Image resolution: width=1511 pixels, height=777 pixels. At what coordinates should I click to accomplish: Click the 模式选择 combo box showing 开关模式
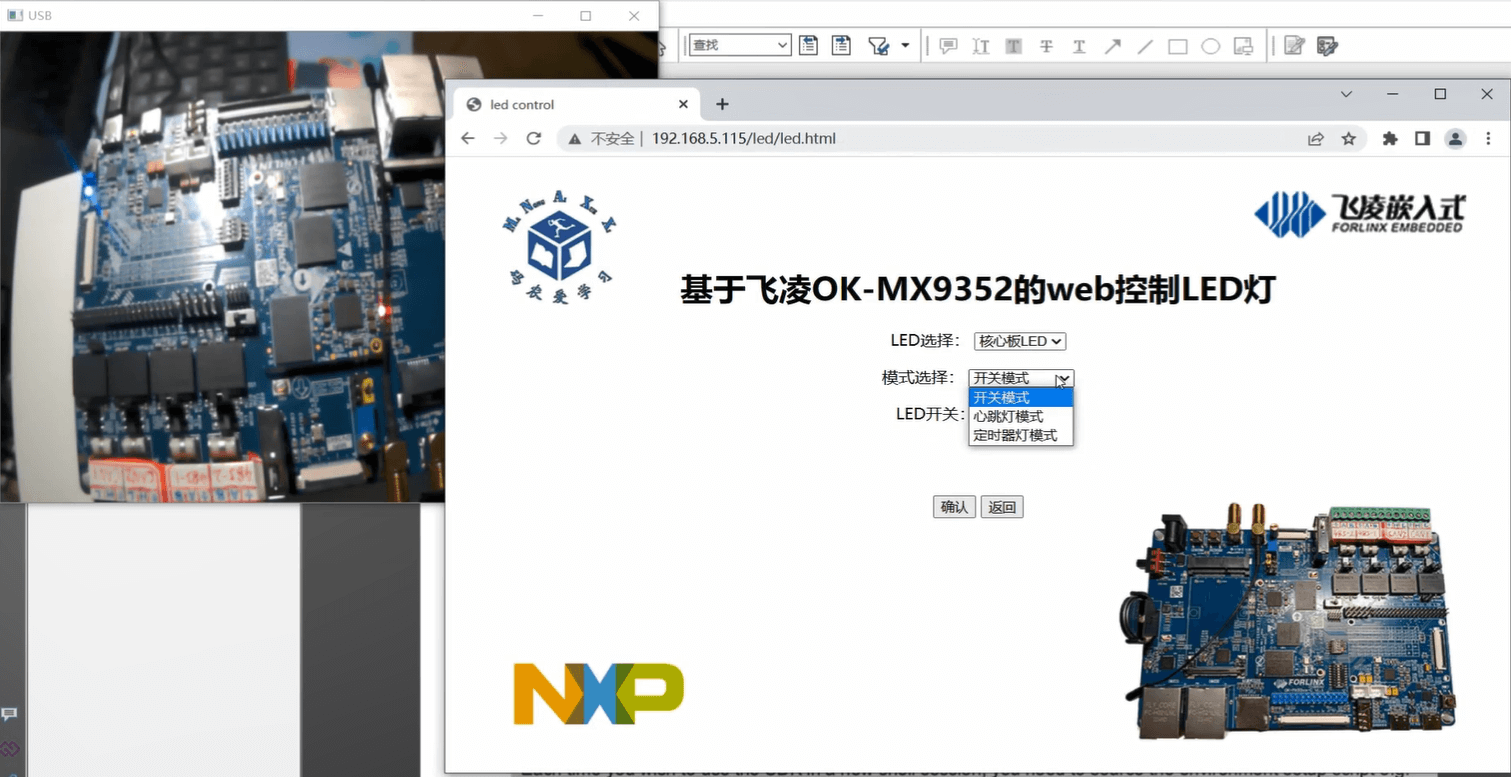(1021, 378)
